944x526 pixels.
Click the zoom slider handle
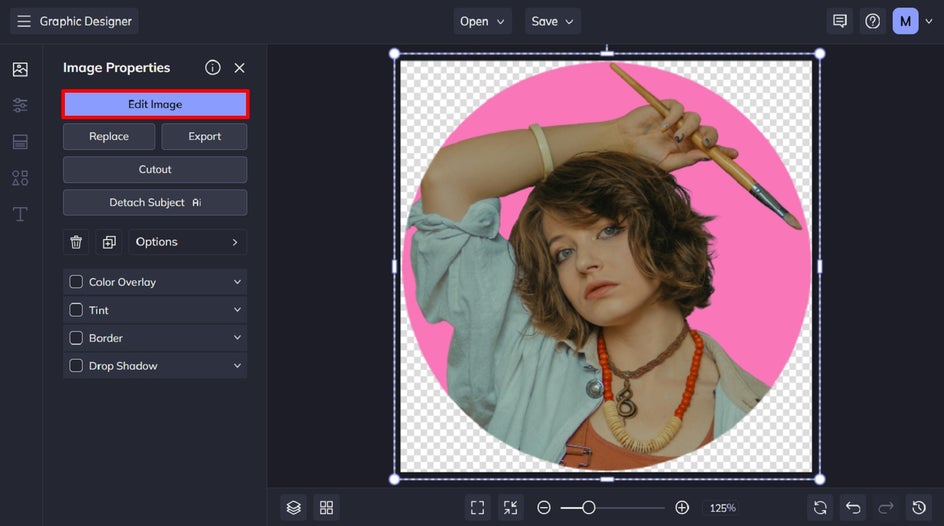(589, 508)
